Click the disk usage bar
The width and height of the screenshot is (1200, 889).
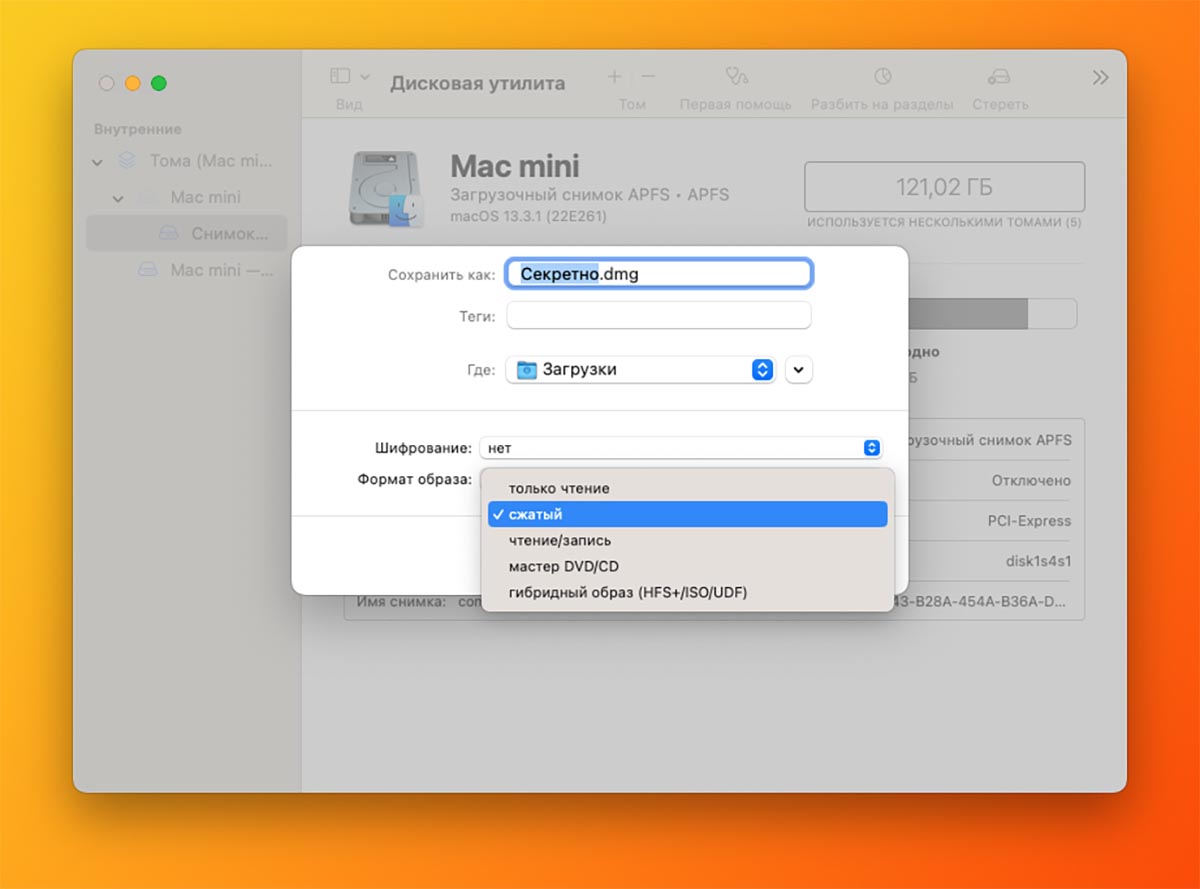click(x=992, y=313)
